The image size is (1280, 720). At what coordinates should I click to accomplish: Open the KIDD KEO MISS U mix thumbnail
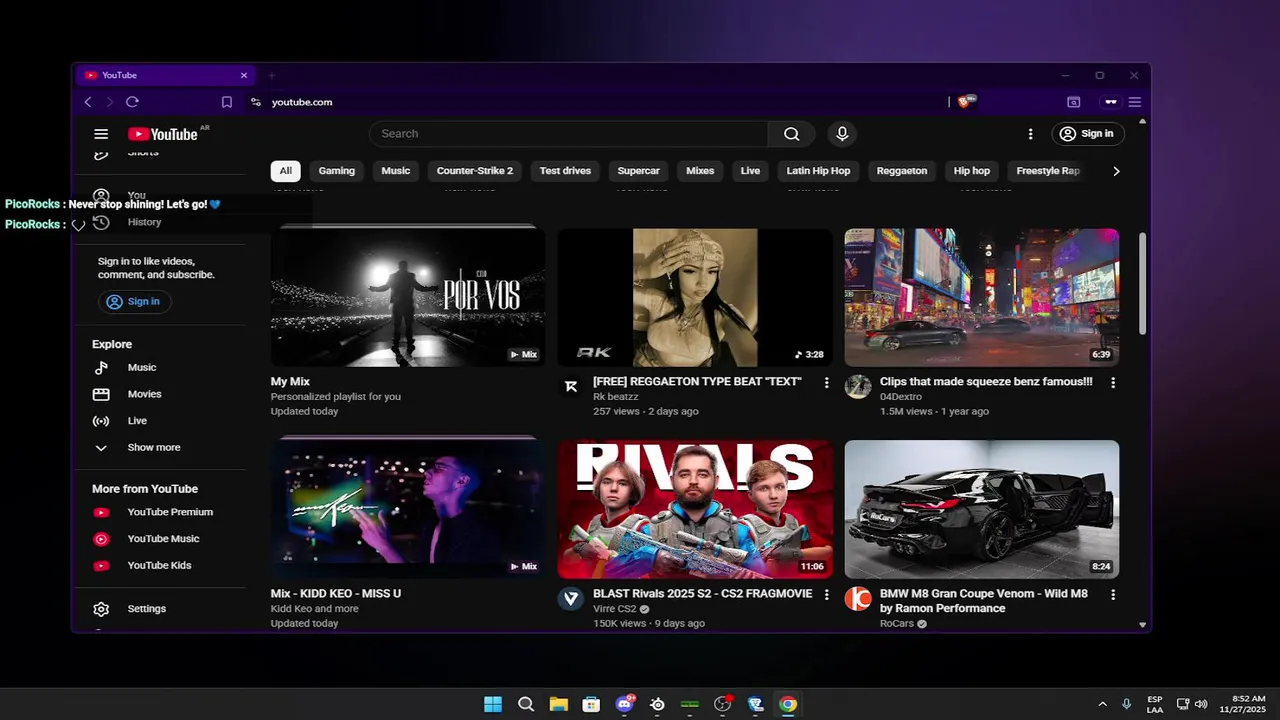[408, 509]
